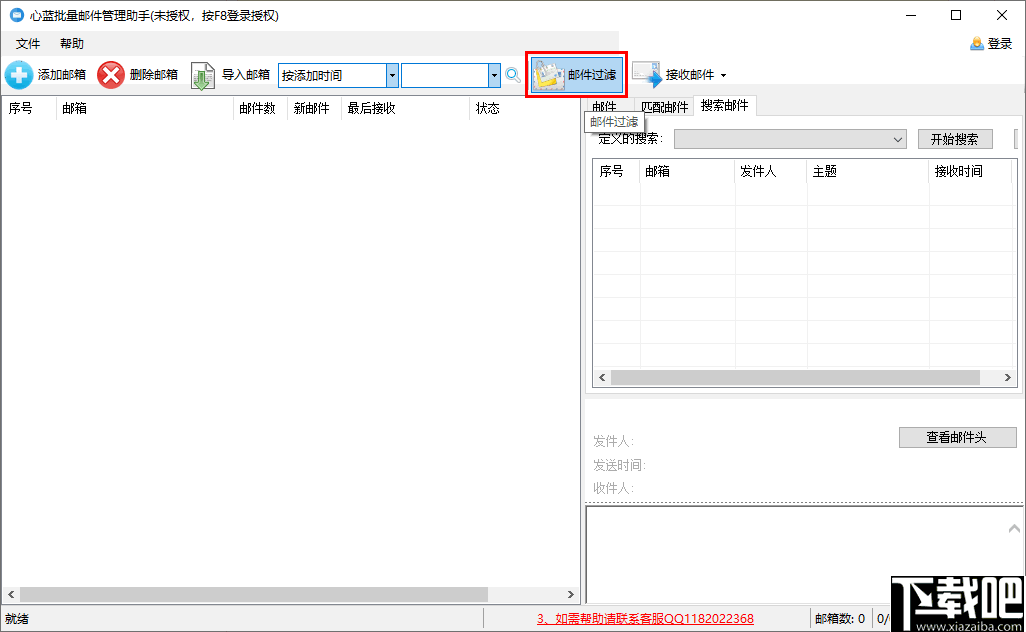Open the 查看邮件头 view mail headers panel

coord(956,437)
